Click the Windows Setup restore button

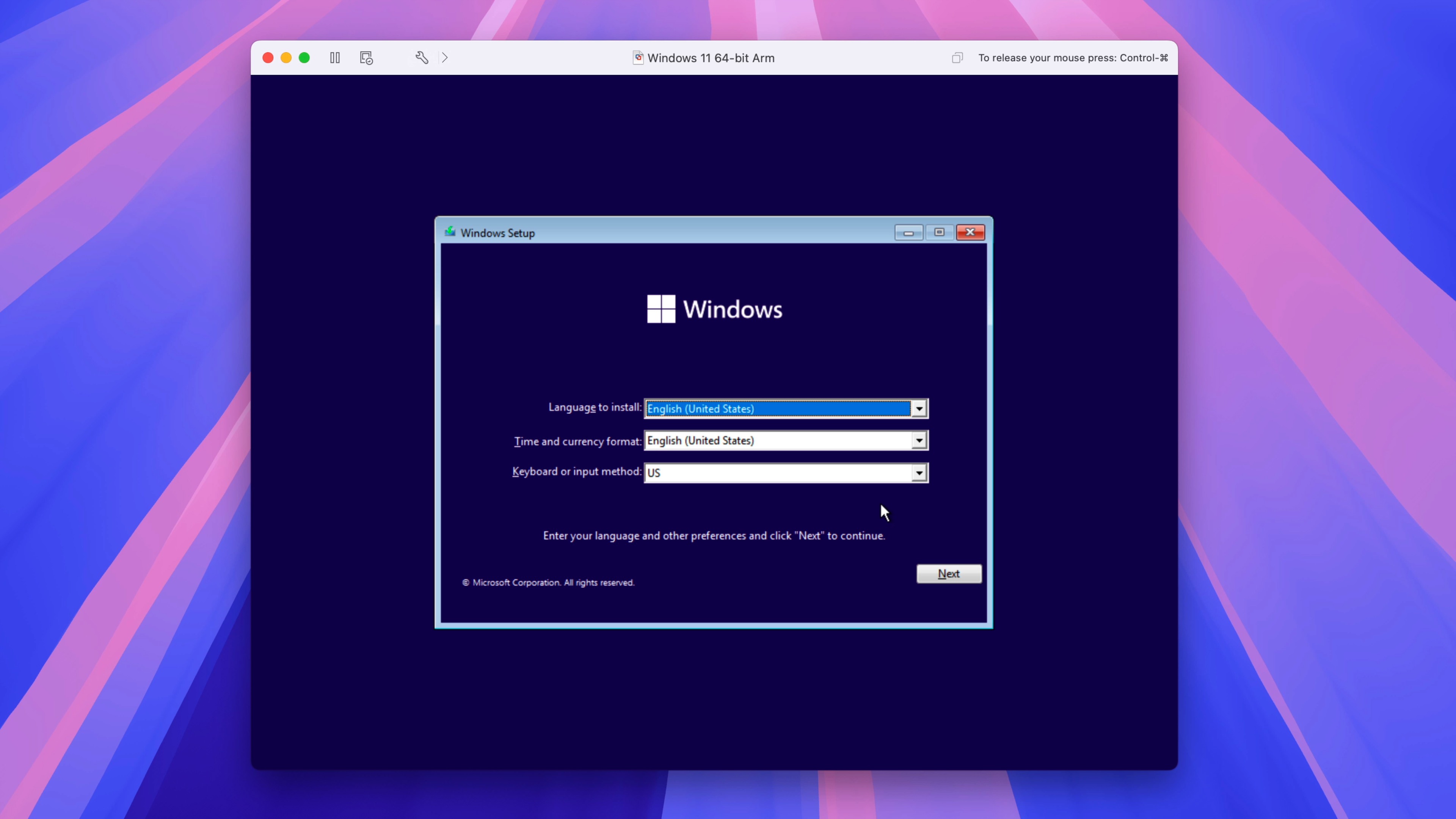pos(938,232)
